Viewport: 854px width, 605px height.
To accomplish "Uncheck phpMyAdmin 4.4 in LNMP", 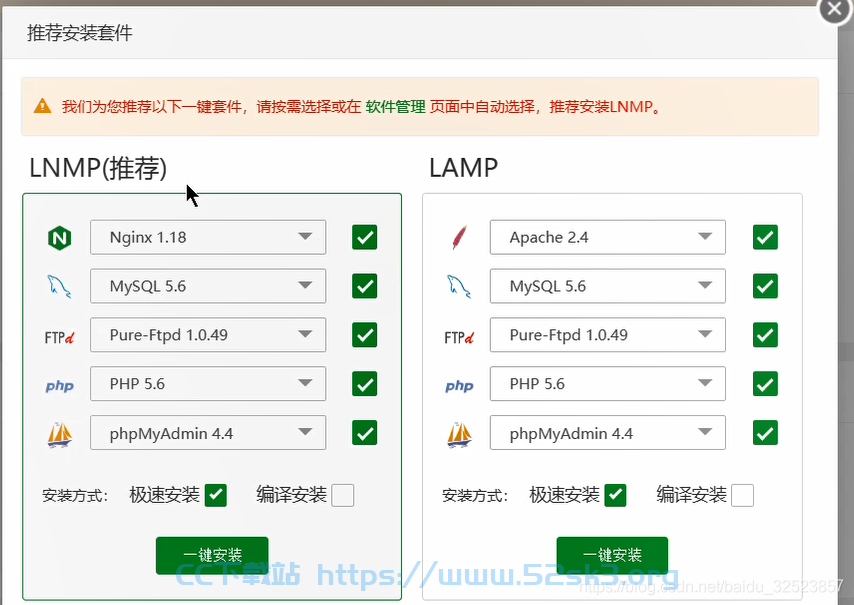I will click(364, 433).
